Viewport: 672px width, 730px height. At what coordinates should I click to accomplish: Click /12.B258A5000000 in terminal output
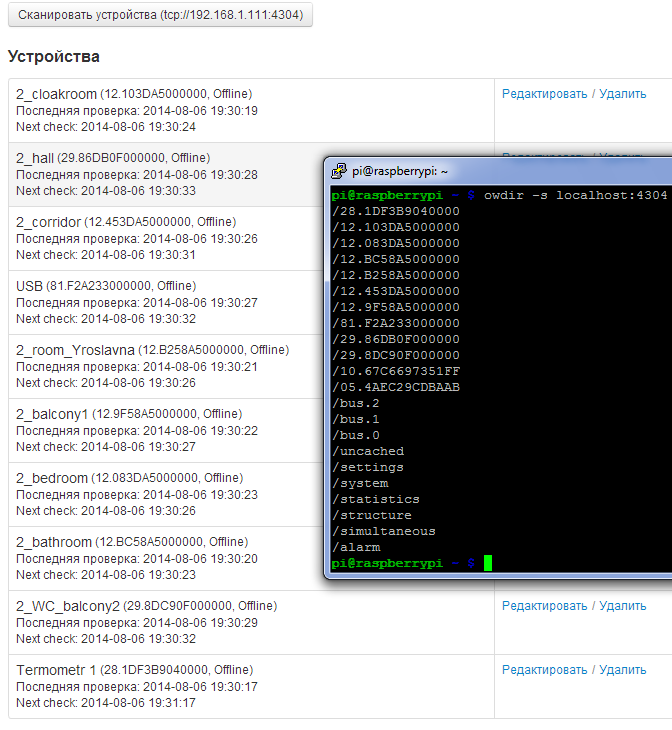click(x=396, y=275)
